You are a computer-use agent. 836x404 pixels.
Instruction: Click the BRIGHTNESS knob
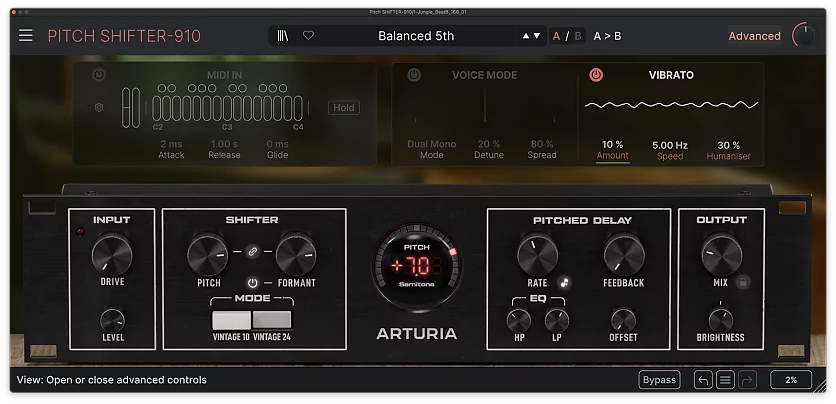tap(721, 320)
